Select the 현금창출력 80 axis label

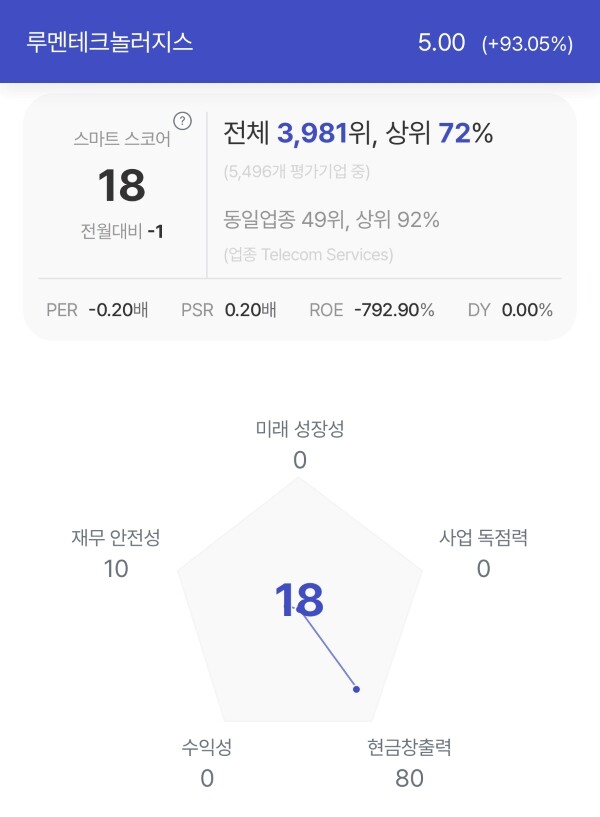[x=409, y=762]
